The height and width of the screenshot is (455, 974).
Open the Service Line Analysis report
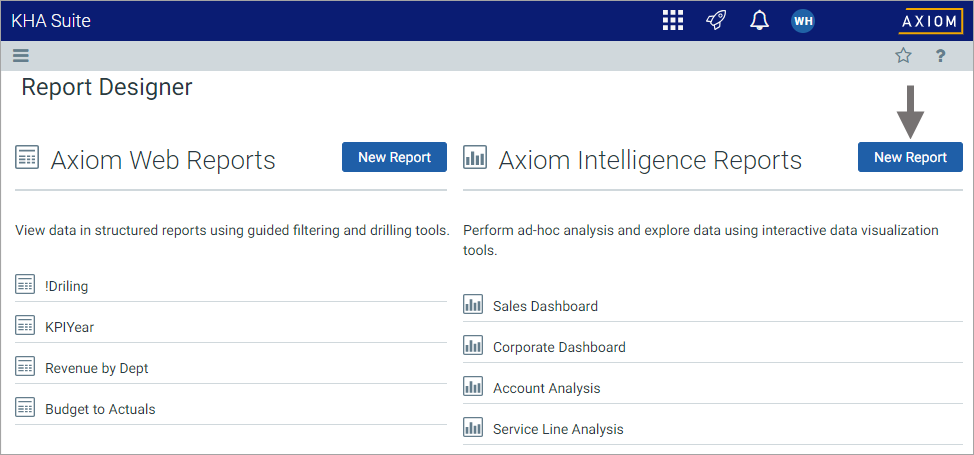tap(558, 430)
